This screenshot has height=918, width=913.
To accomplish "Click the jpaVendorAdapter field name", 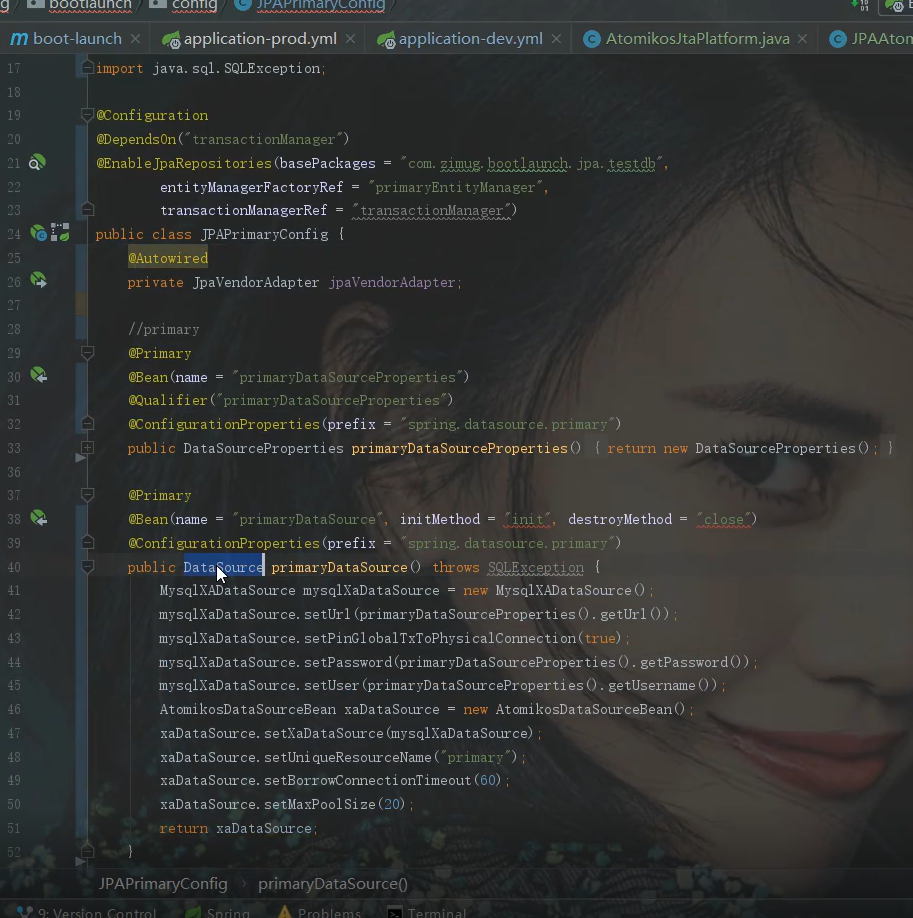I will pyautogui.click(x=392, y=282).
